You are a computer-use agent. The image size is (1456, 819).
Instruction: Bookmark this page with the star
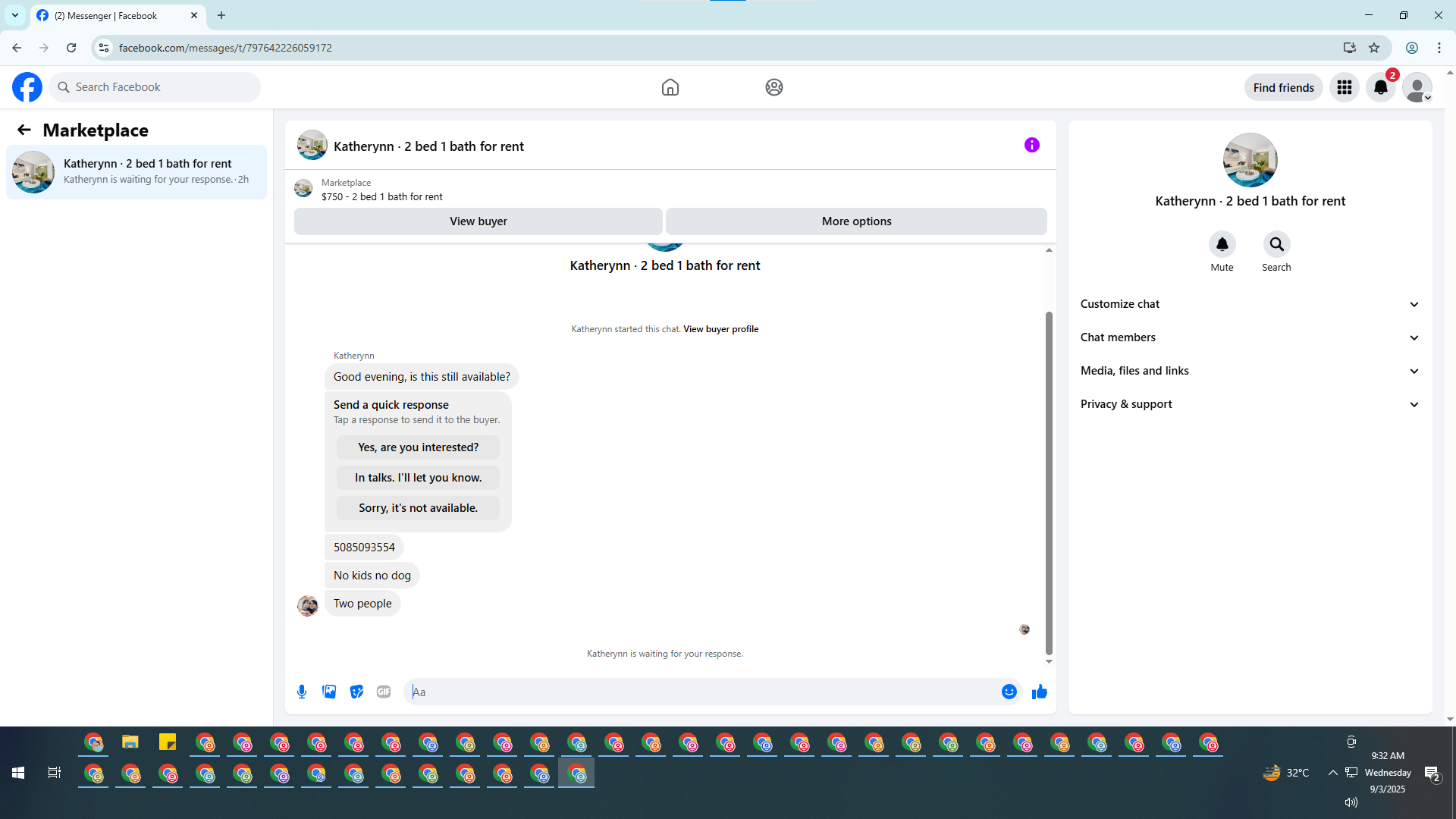point(1374,48)
